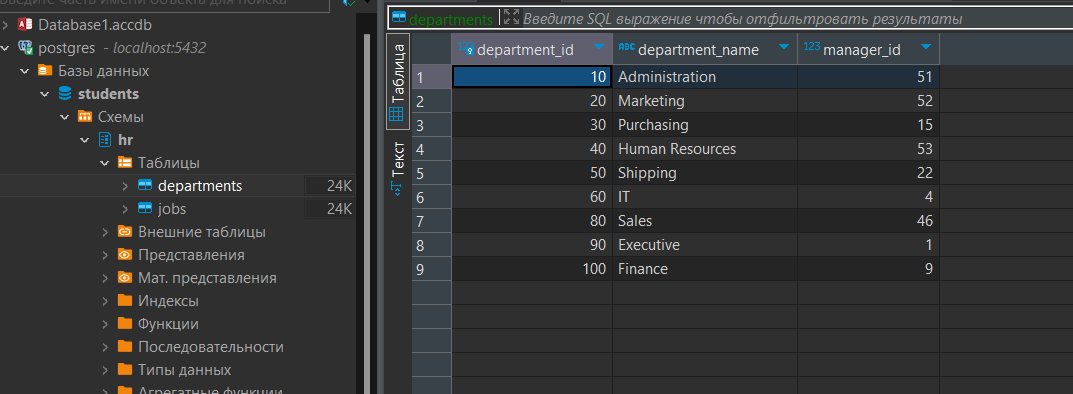Expand the Функции node
The width and height of the screenshot is (1073, 394).
[x=105, y=324]
